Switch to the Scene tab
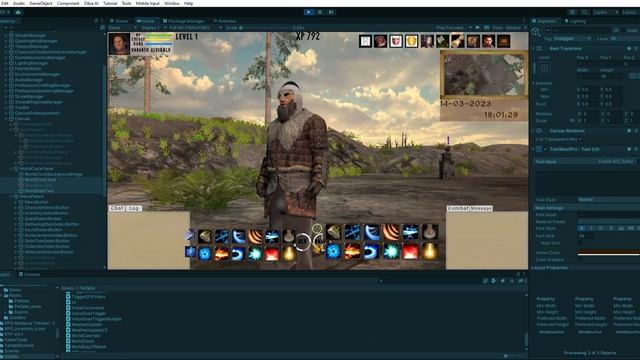Viewport: 640px width, 360px height. pos(119,21)
